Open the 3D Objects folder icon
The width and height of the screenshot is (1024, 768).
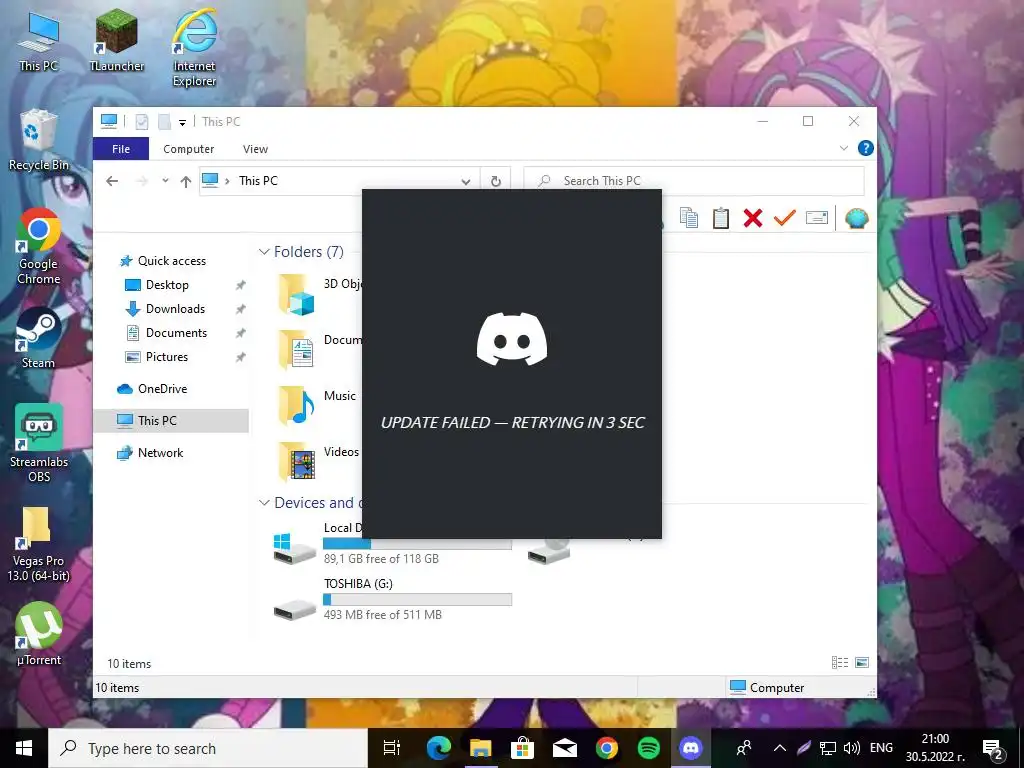296,294
